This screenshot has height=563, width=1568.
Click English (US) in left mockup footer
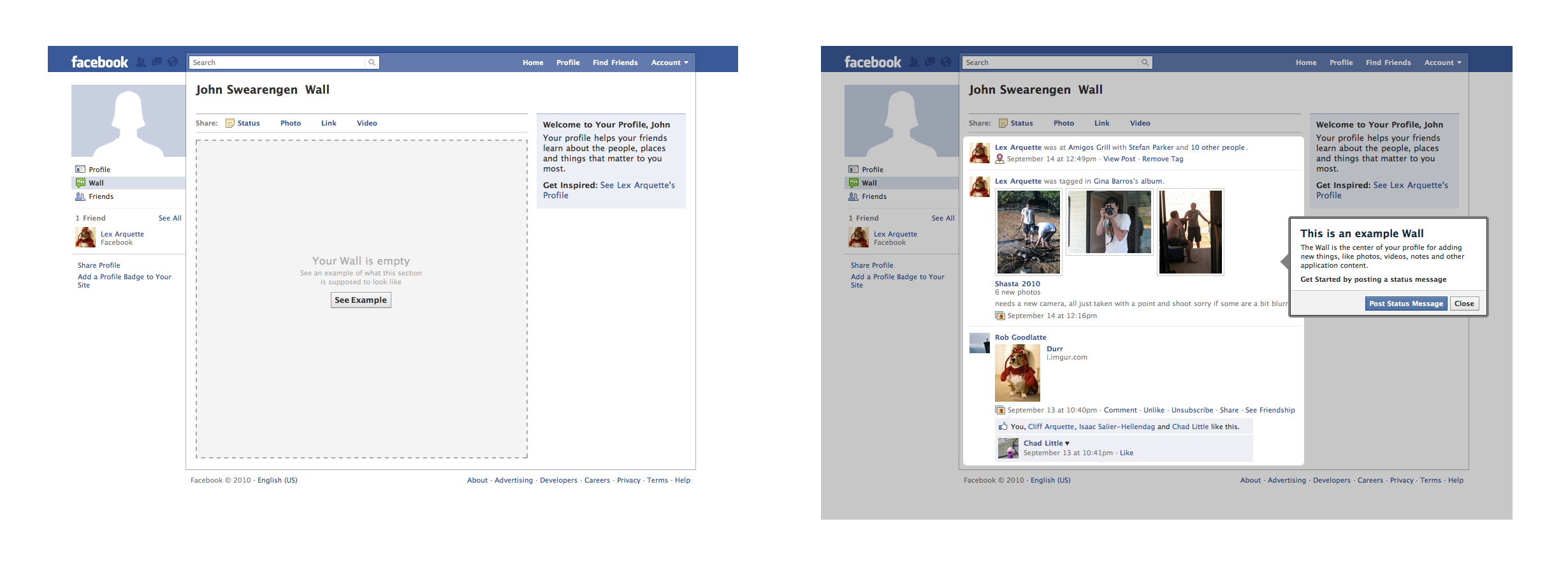pyautogui.click(x=277, y=480)
